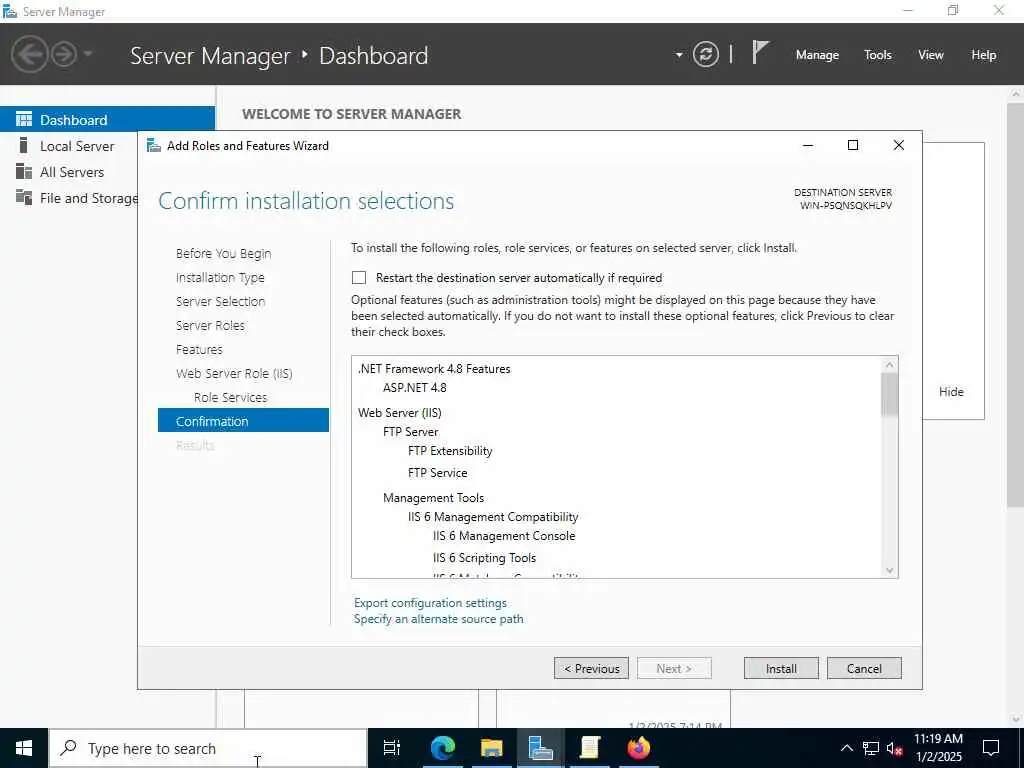Go to Server Roles step
This screenshot has height=768, width=1024.
click(210, 325)
